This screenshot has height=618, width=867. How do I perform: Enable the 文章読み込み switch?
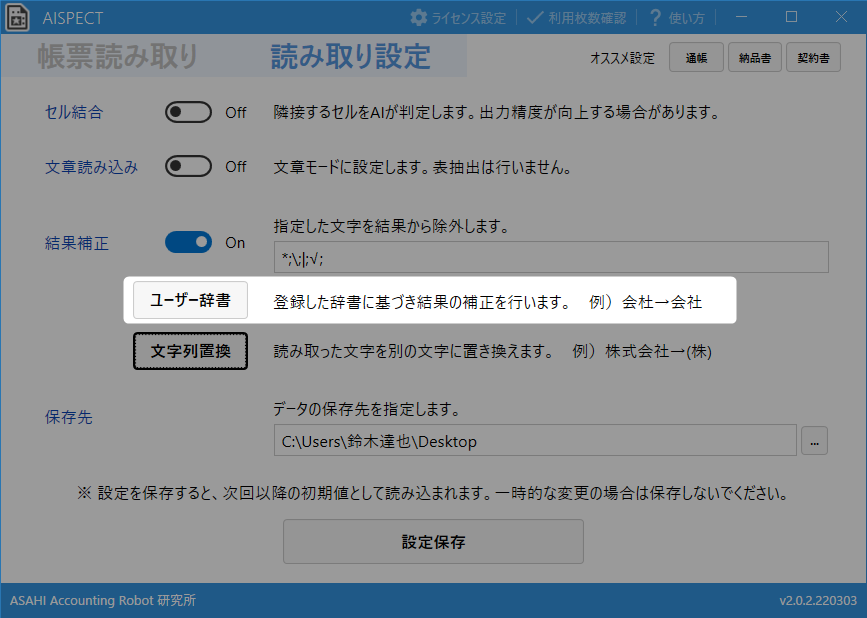coord(188,167)
